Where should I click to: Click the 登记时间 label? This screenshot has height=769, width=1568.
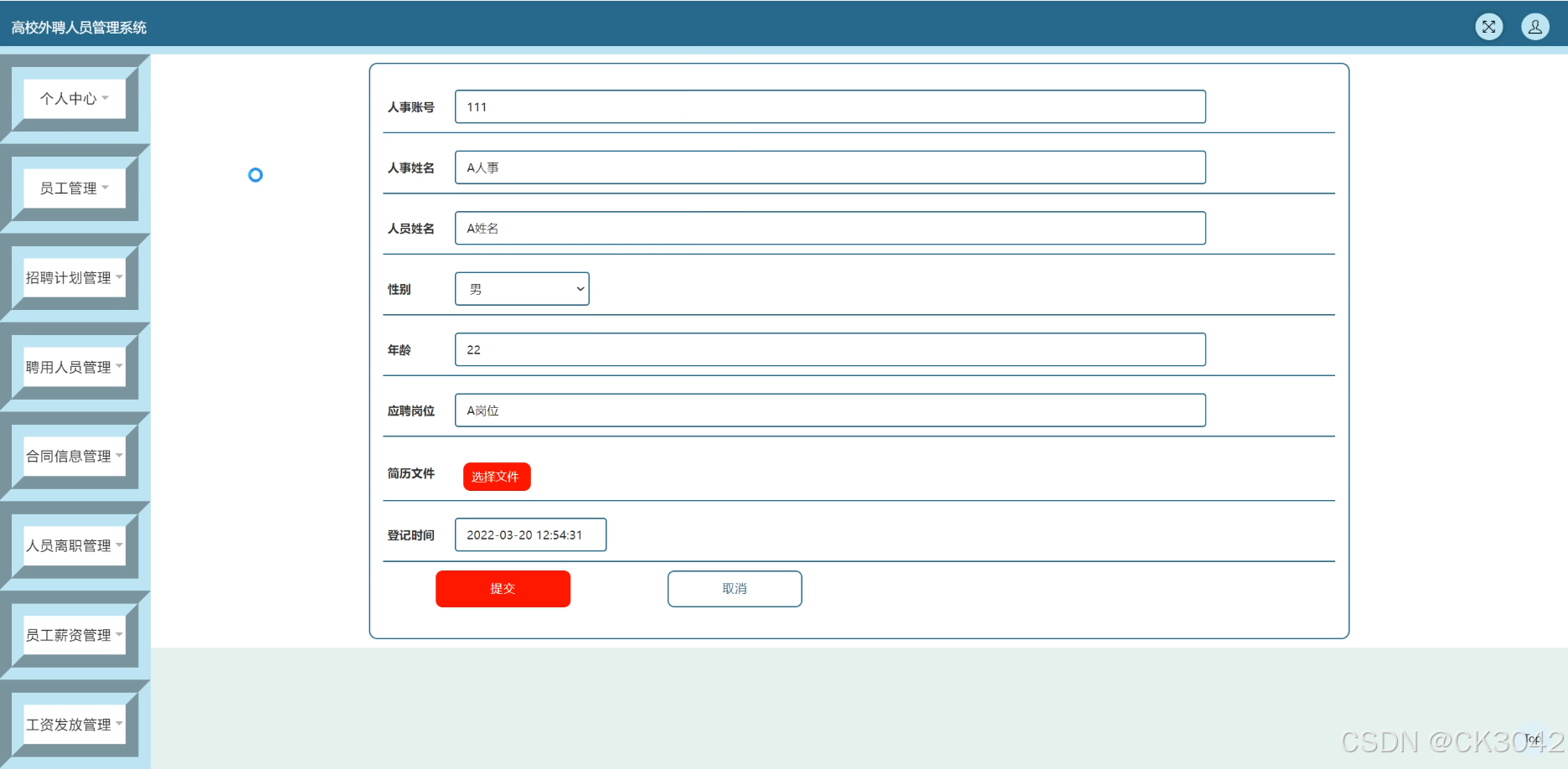click(x=410, y=535)
